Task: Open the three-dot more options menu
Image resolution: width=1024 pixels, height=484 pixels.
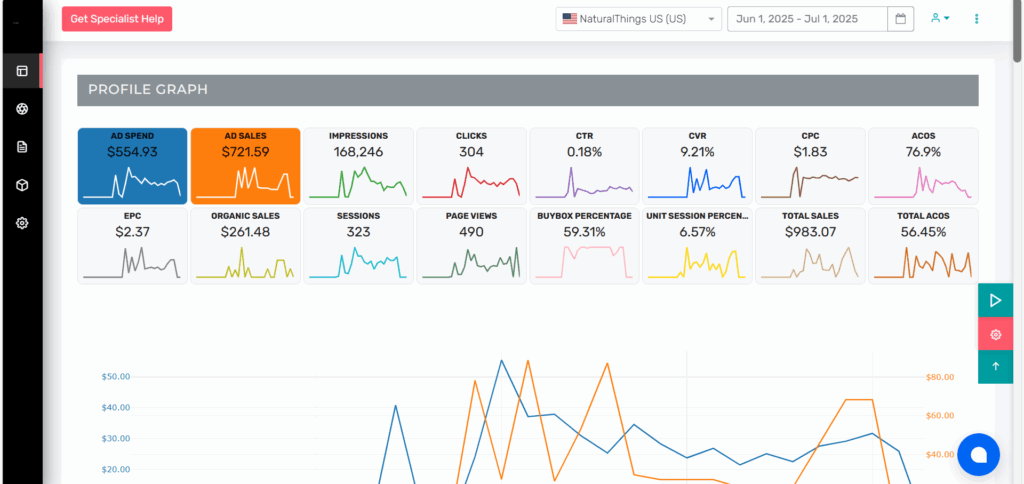Action: [976, 19]
